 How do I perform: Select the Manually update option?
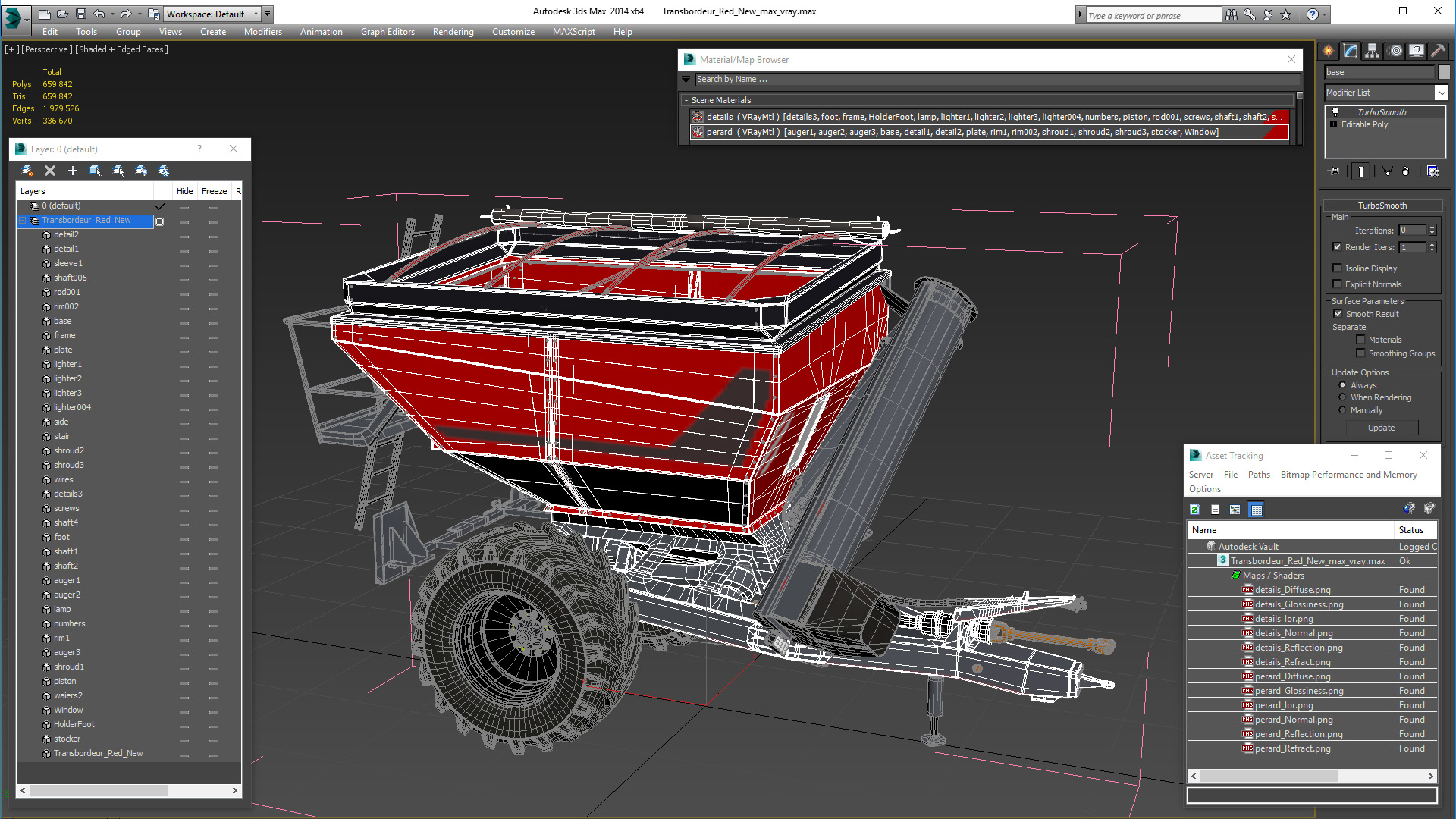tap(1342, 410)
